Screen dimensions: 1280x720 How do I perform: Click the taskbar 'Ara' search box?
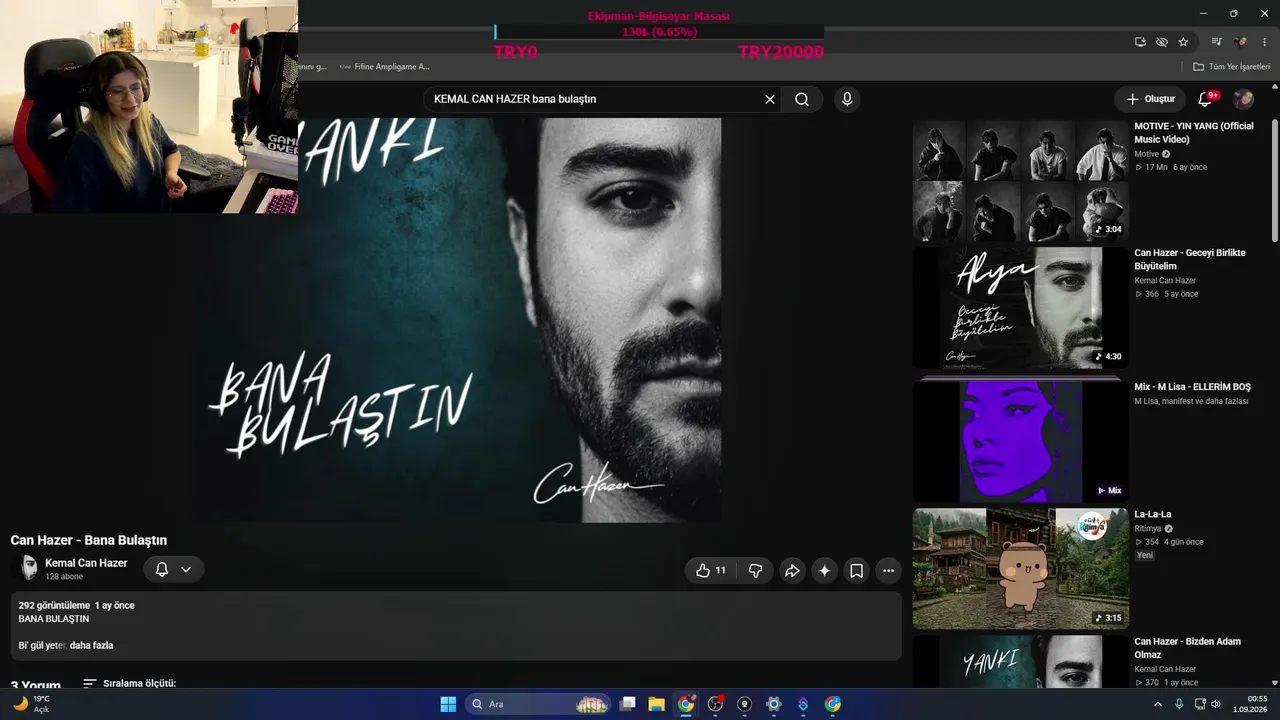(x=538, y=704)
